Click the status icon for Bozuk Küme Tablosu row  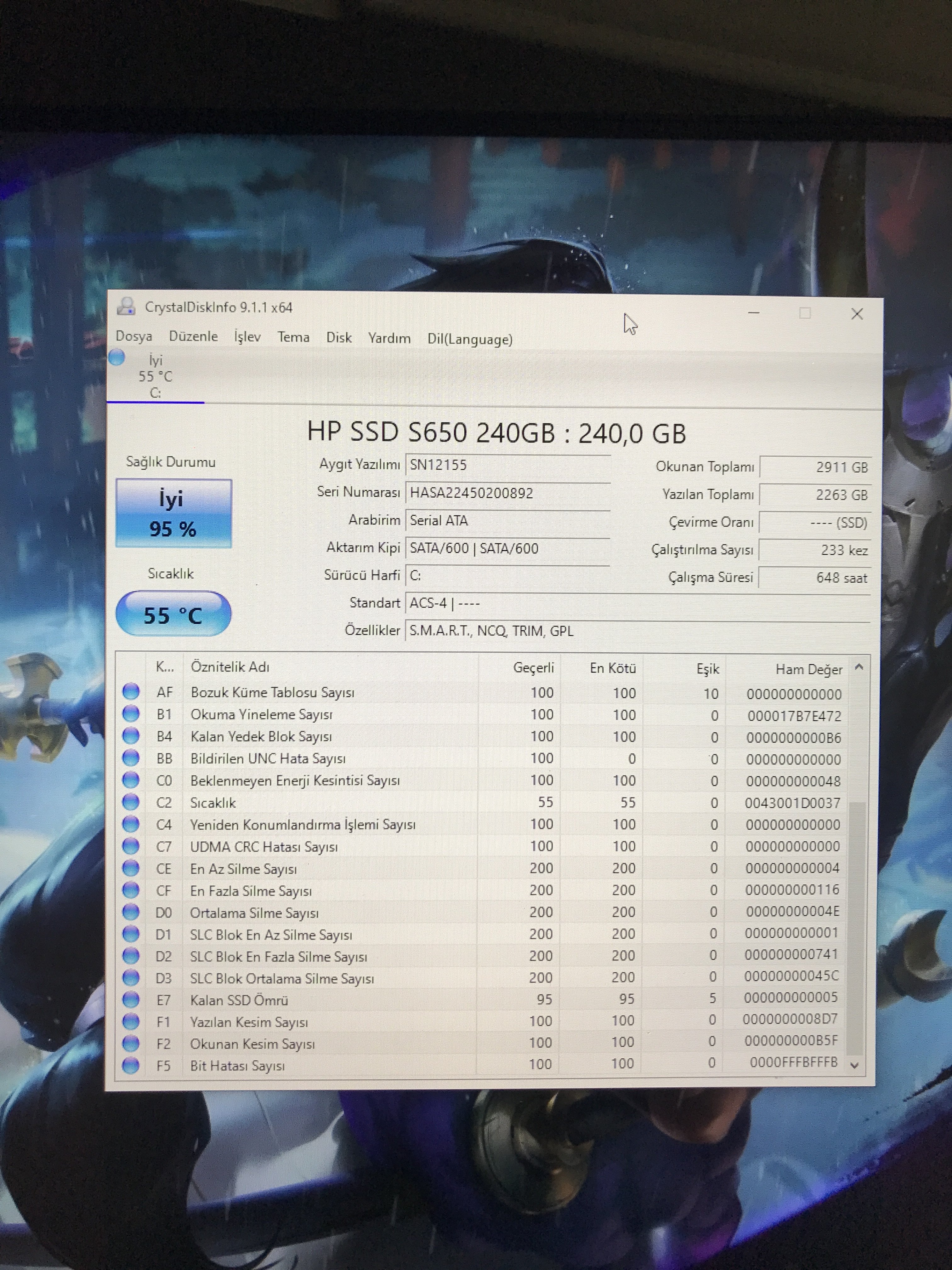(131, 691)
